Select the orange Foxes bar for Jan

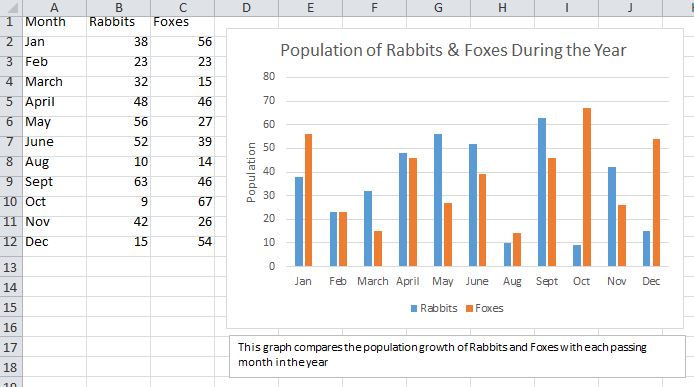click(308, 200)
